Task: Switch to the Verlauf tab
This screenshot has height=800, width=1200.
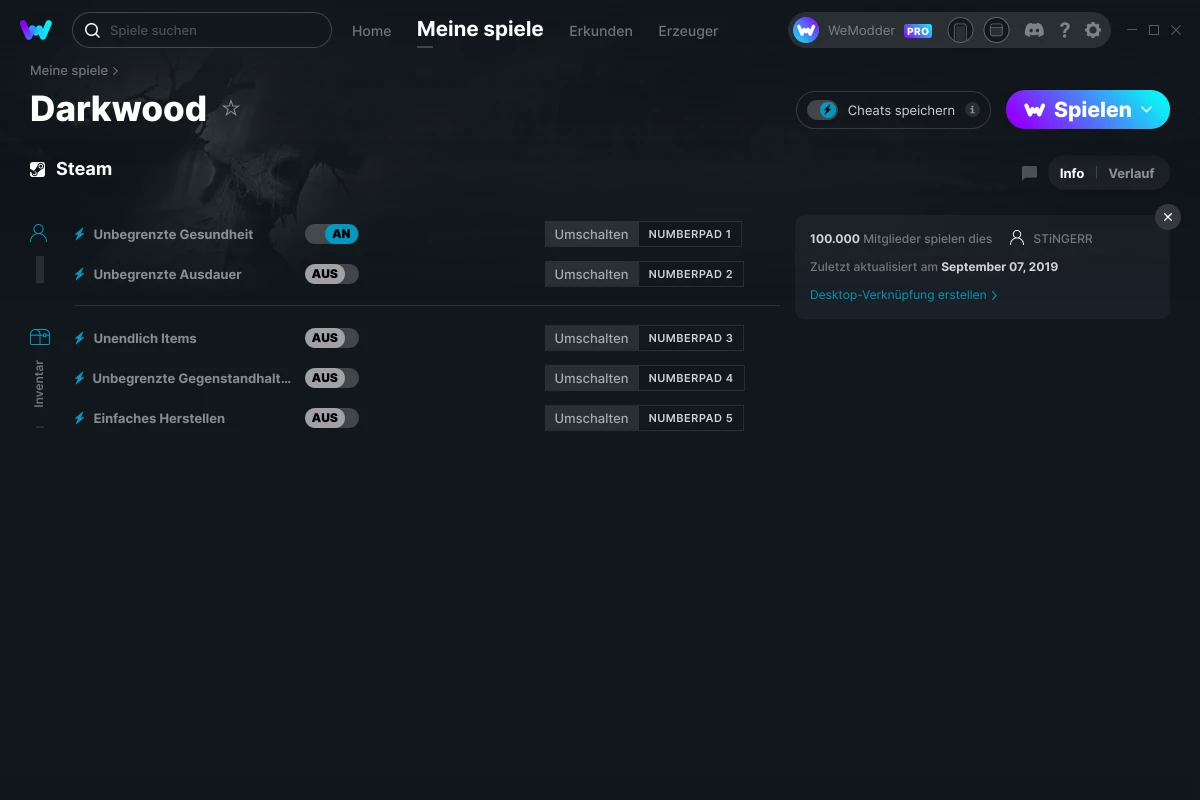Action: (1131, 173)
